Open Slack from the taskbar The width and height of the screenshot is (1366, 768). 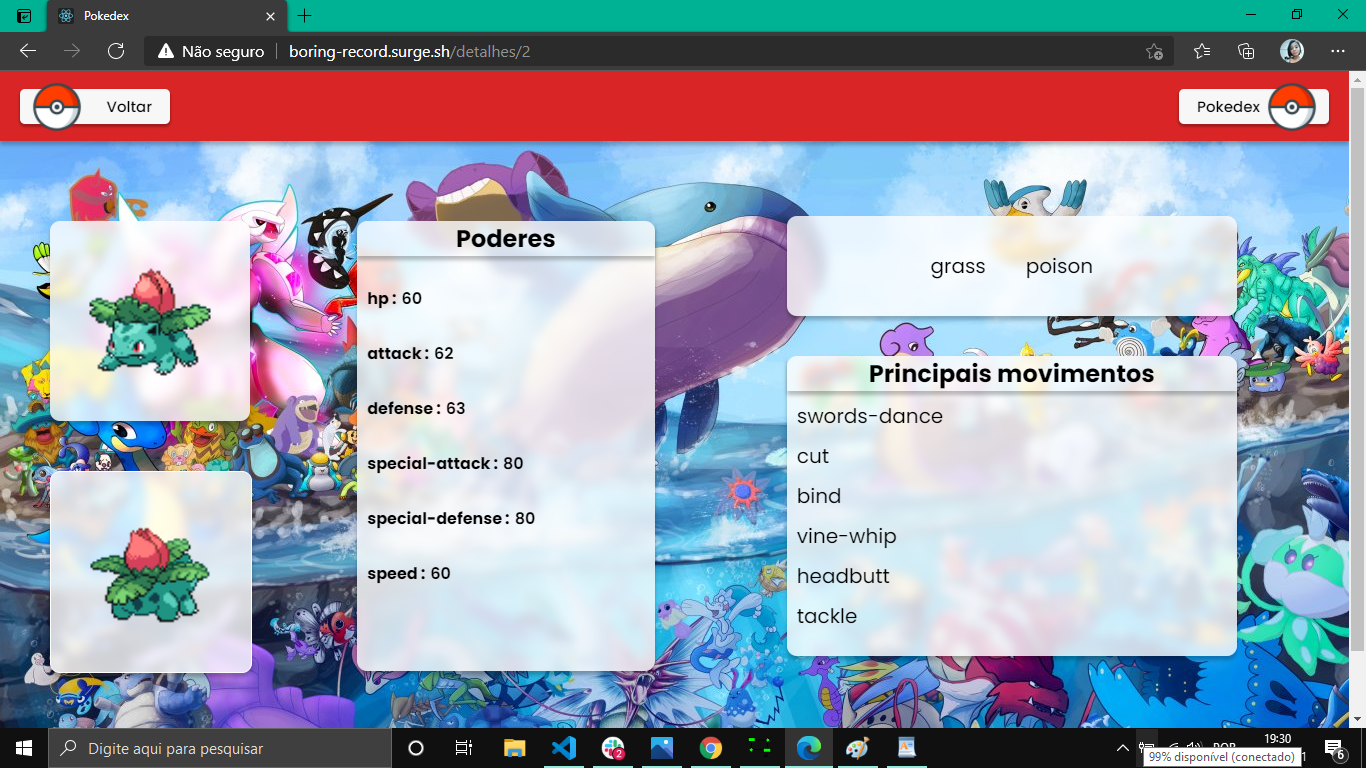(613, 747)
